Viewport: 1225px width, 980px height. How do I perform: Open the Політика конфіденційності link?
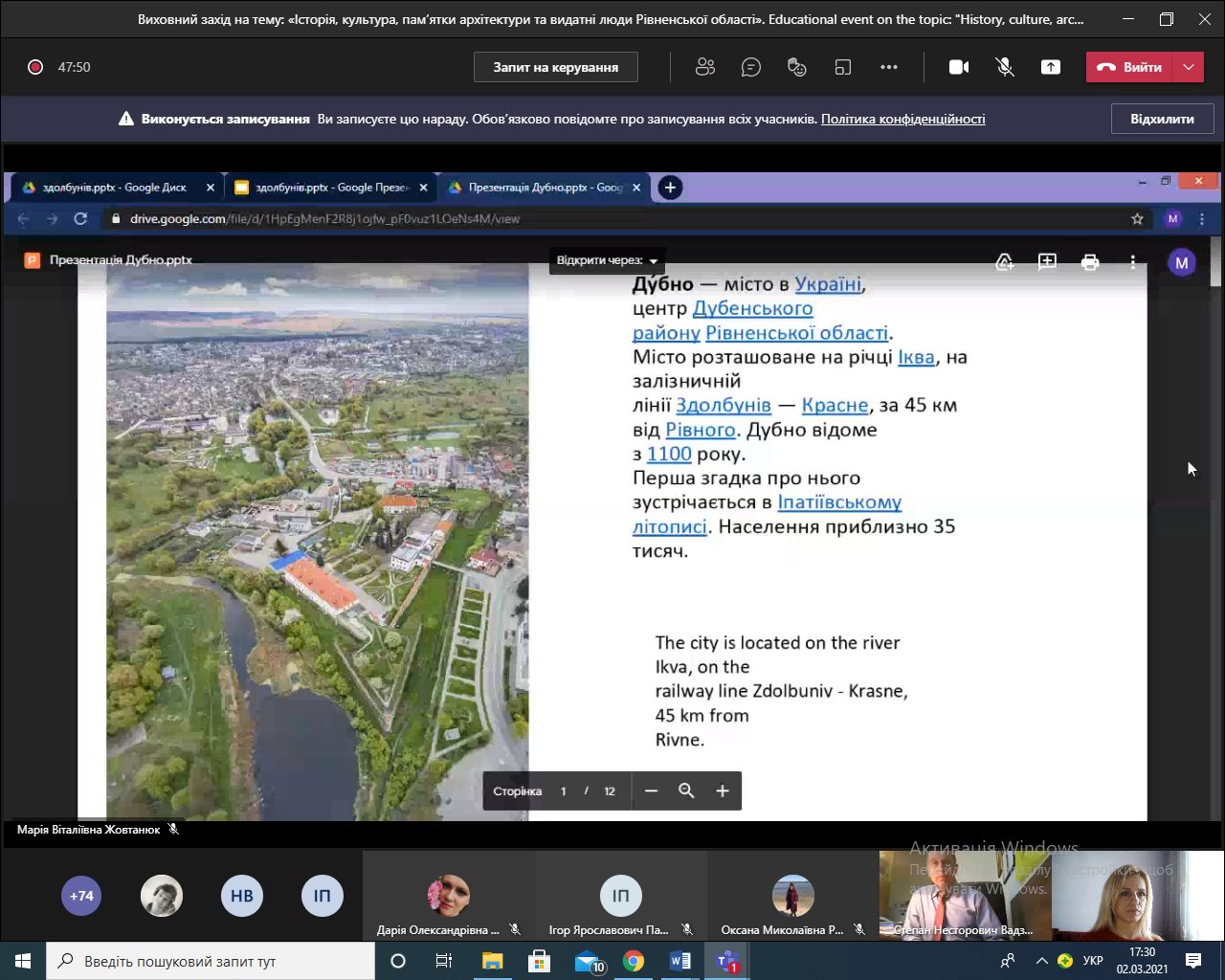(x=902, y=119)
